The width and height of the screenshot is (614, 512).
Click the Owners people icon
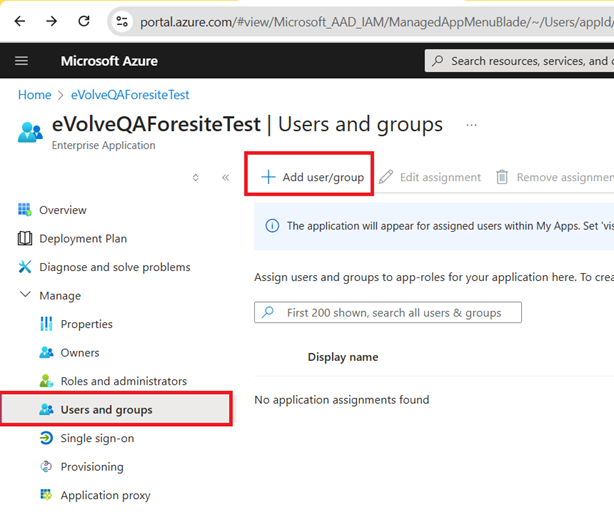tap(46, 353)
